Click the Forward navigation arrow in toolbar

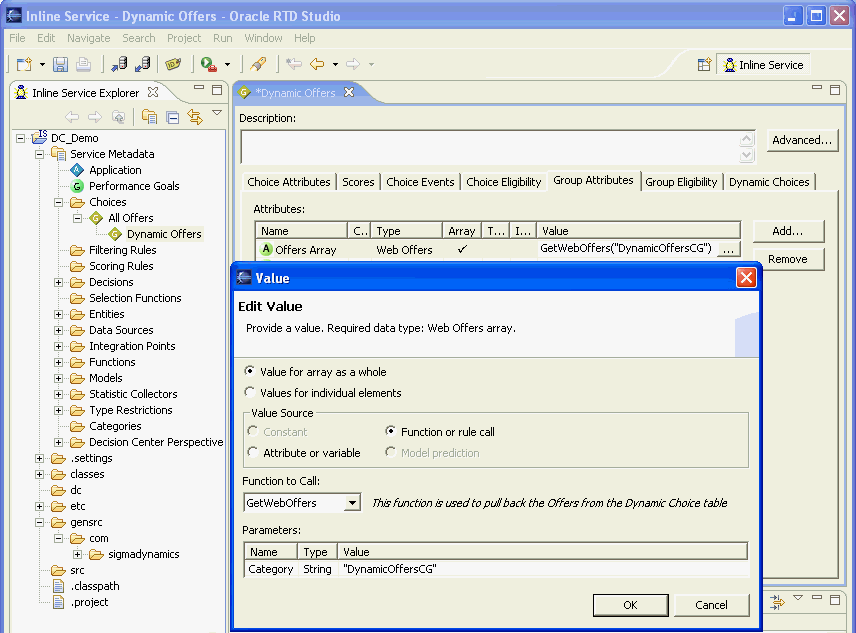pyautogui.click(x=353, y=64)
